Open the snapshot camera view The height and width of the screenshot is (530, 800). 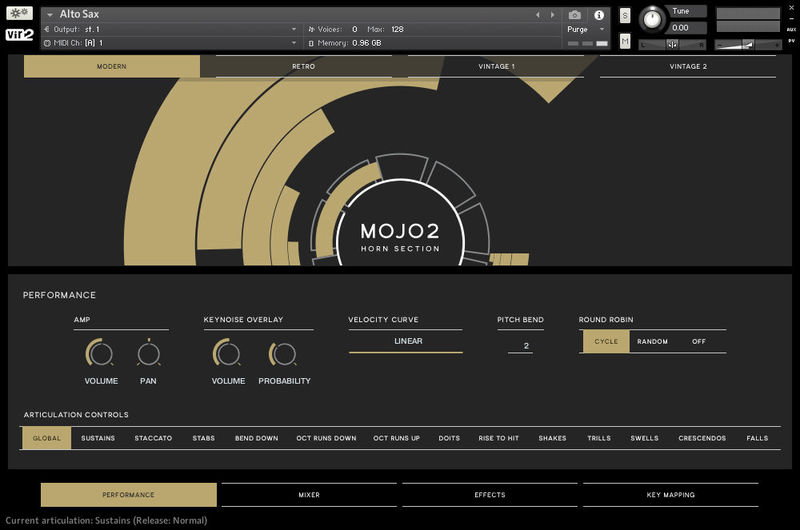pos(574,15)
